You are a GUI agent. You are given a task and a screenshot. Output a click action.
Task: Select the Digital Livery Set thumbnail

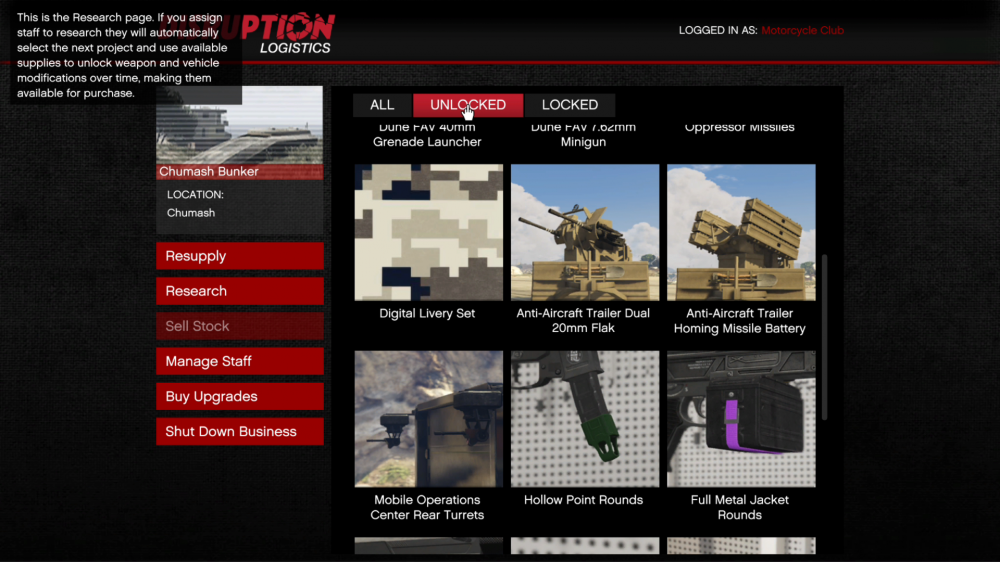[429, 232]
